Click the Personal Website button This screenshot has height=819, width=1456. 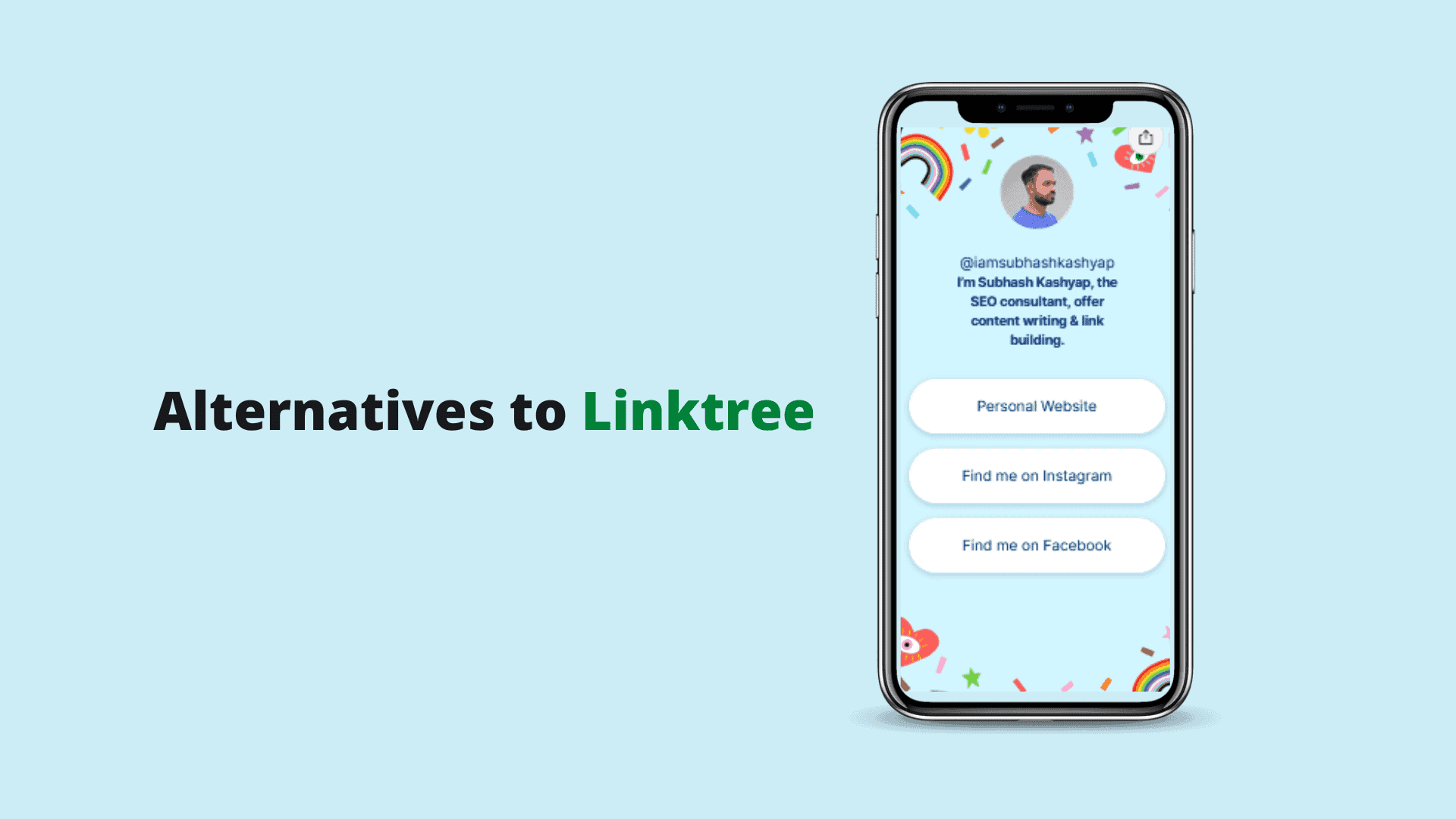[x=1034, y=406]
